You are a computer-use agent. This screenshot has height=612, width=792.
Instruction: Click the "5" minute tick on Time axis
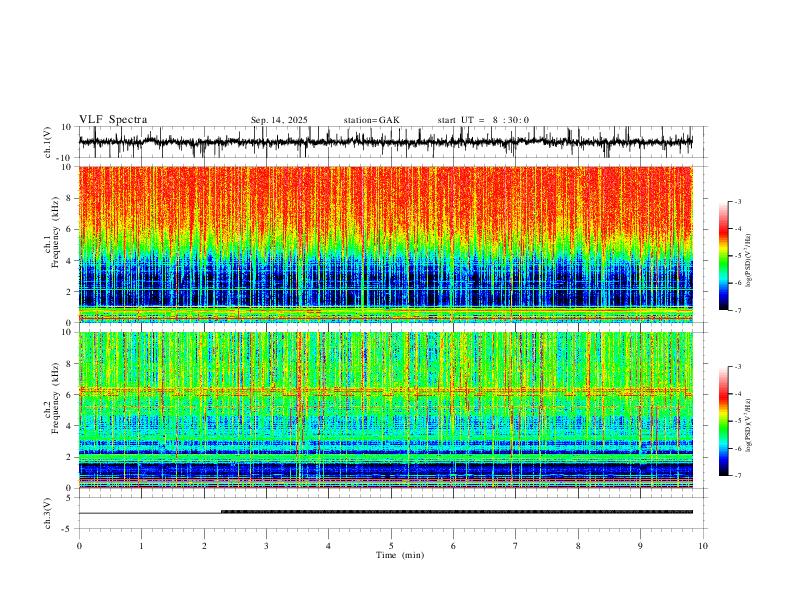click(391, 546)
